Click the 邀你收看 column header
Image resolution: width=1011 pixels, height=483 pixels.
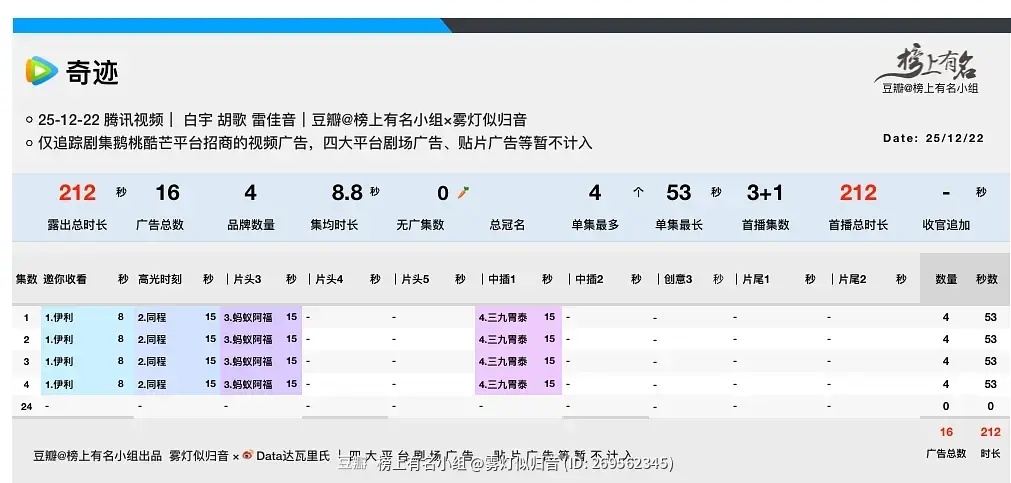(x=65, y=279)
